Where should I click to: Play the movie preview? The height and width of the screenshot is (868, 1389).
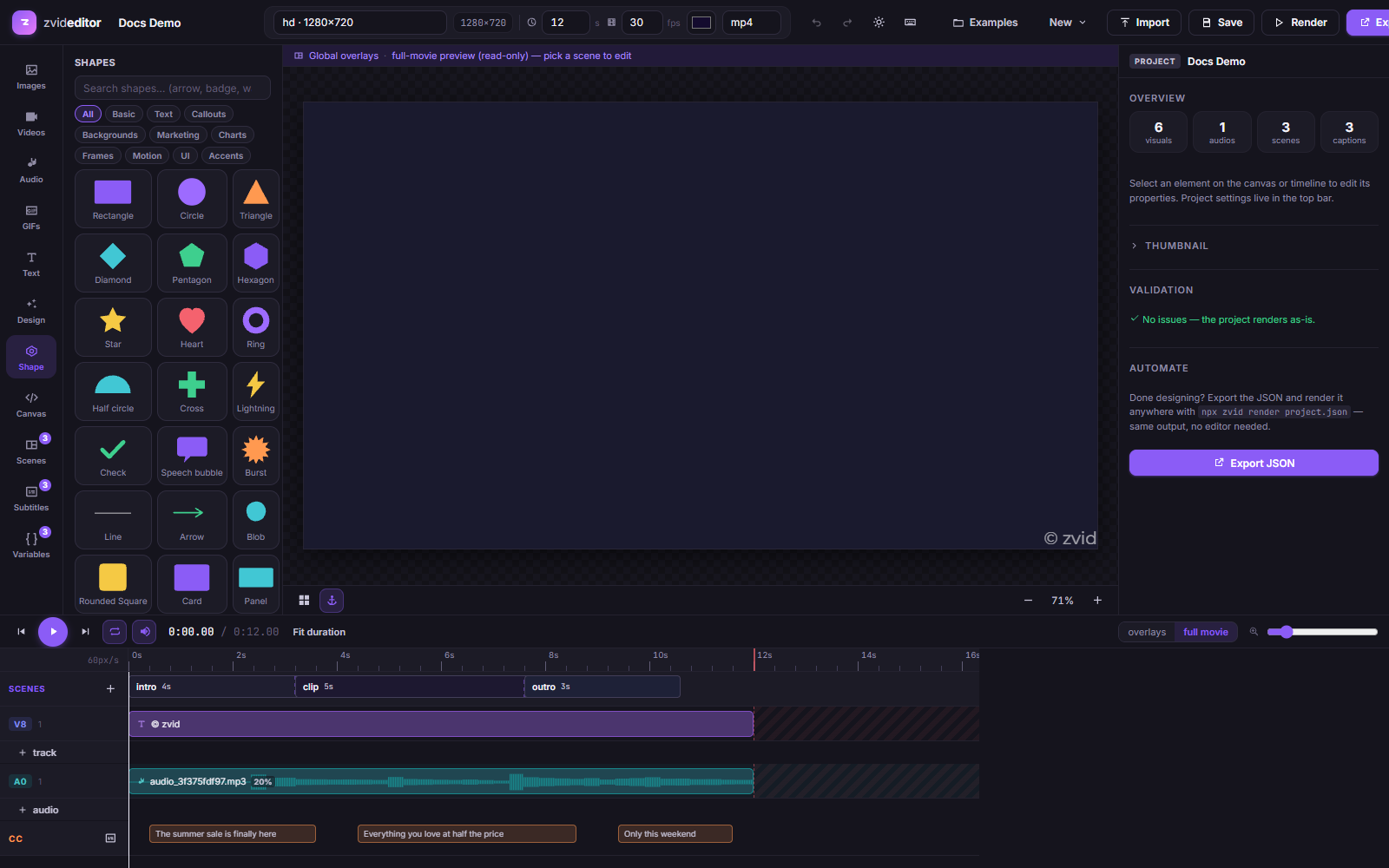[53, 632]
